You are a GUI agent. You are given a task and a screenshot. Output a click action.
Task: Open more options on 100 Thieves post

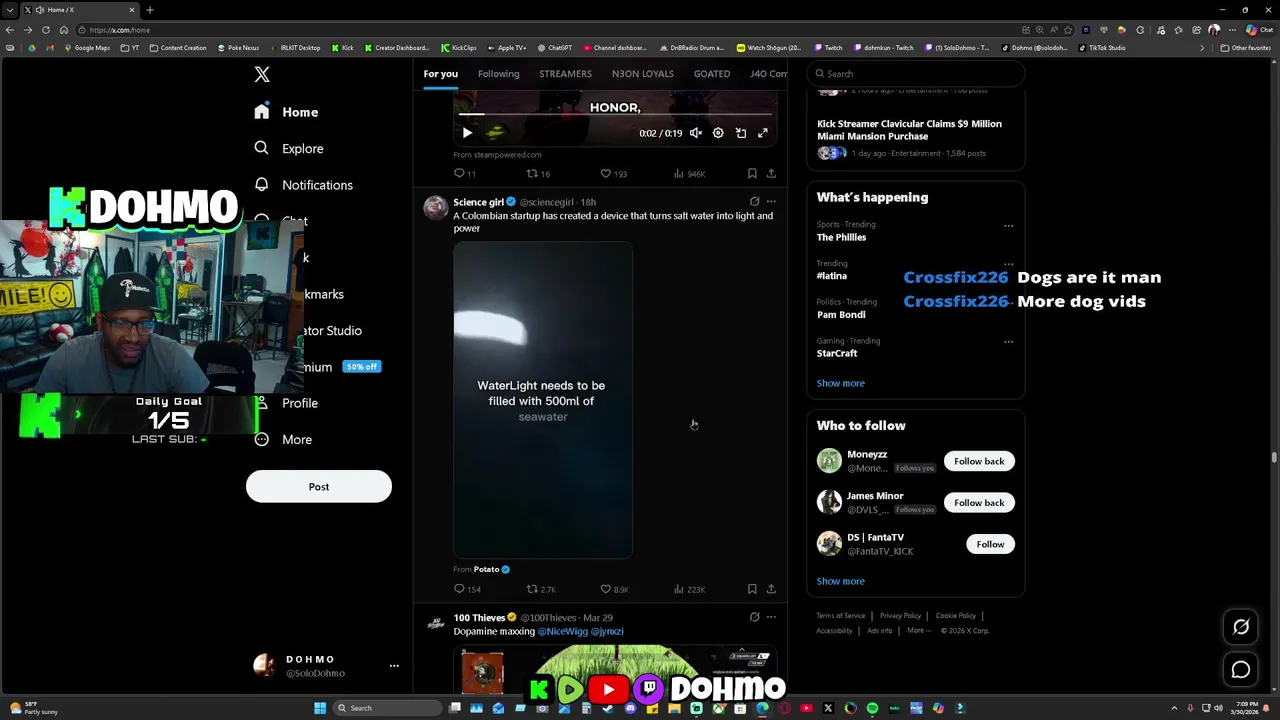point(771,617)
